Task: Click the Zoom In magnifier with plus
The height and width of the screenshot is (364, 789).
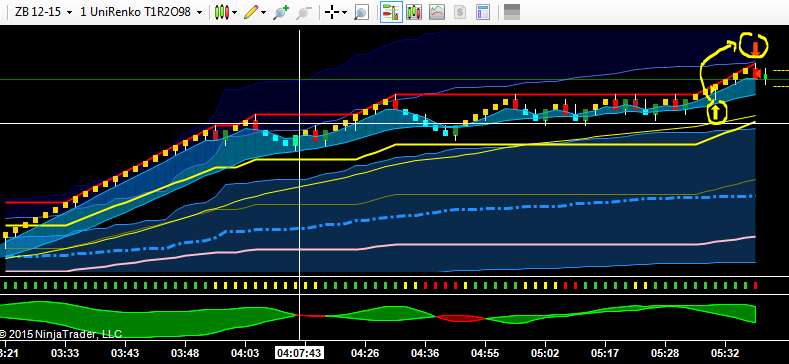Action: point(281,12)
